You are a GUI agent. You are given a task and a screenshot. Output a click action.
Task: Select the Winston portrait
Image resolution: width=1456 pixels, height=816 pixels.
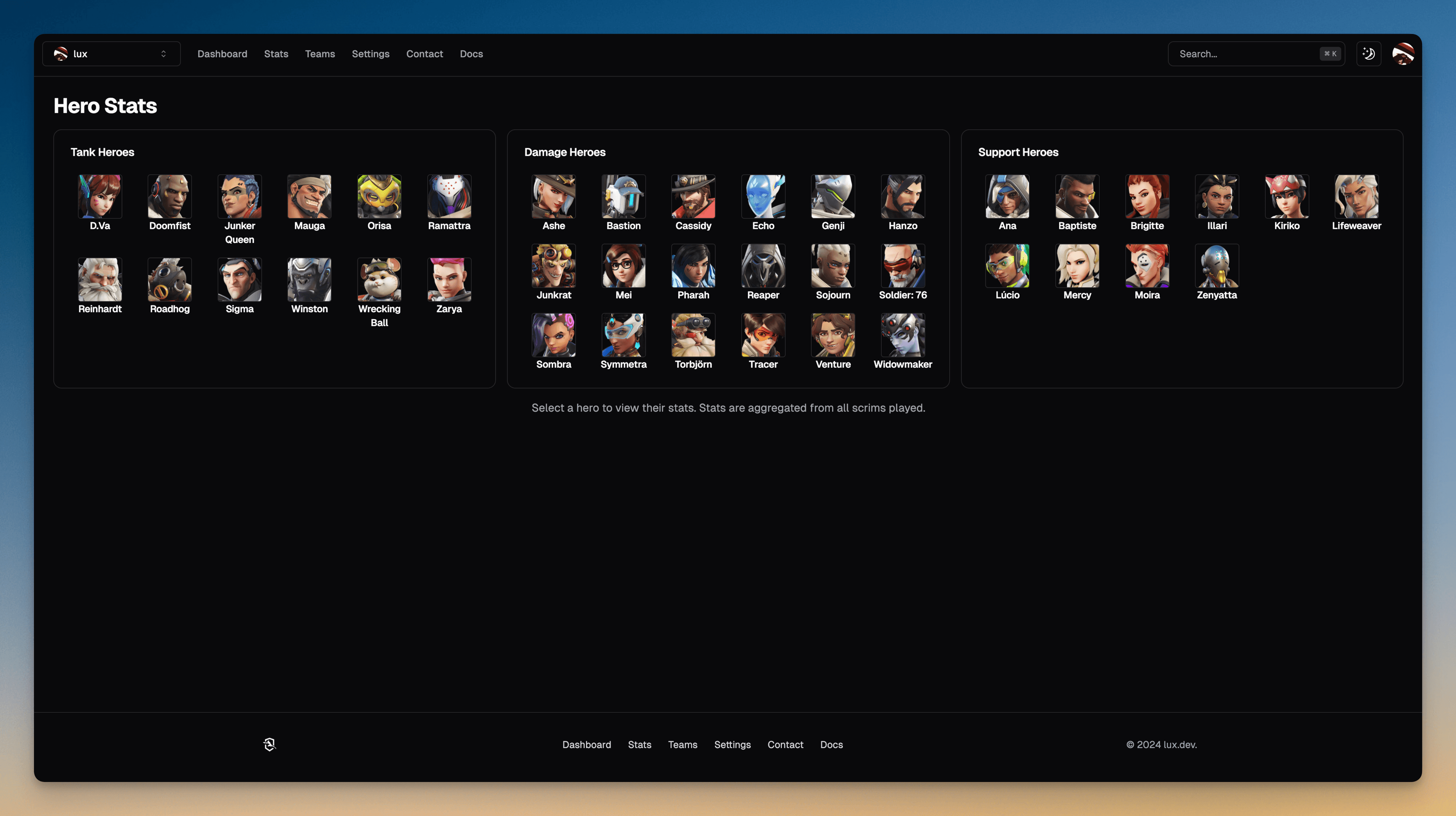coord(309,279)
